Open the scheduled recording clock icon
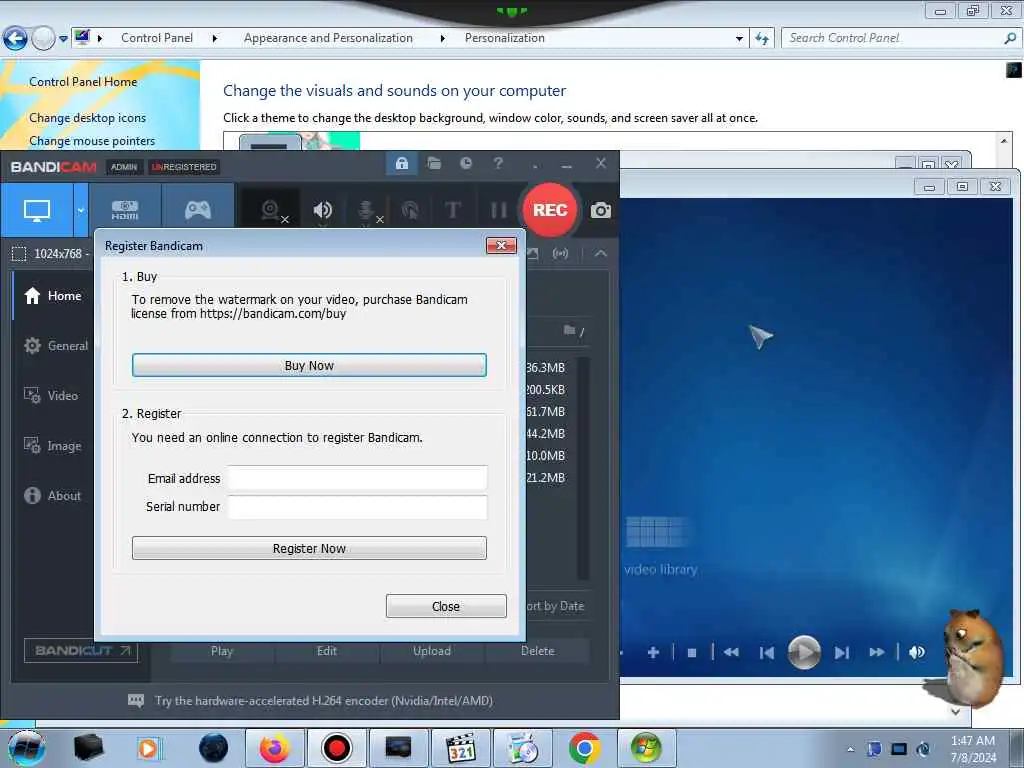This screenshot has width=1024, height=768. tap(466, 163)
